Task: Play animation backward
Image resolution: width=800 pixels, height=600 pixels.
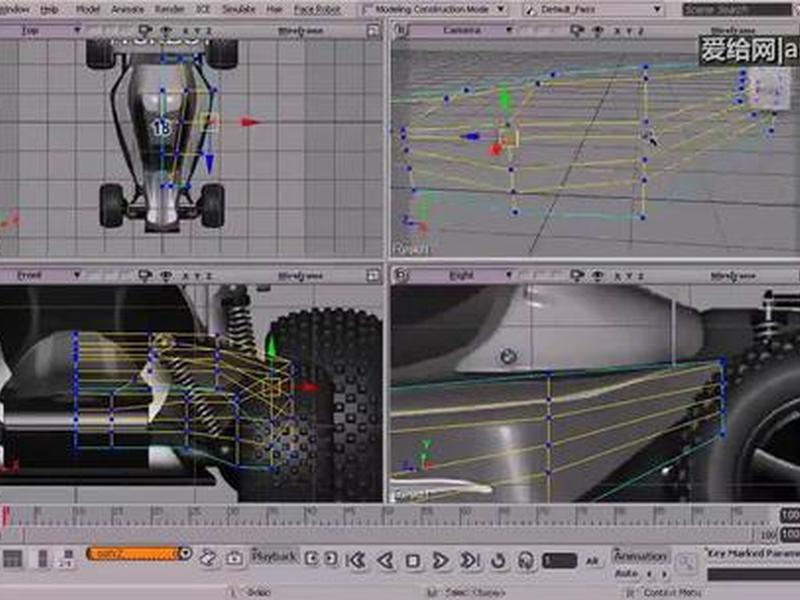Action: (386, 561)
